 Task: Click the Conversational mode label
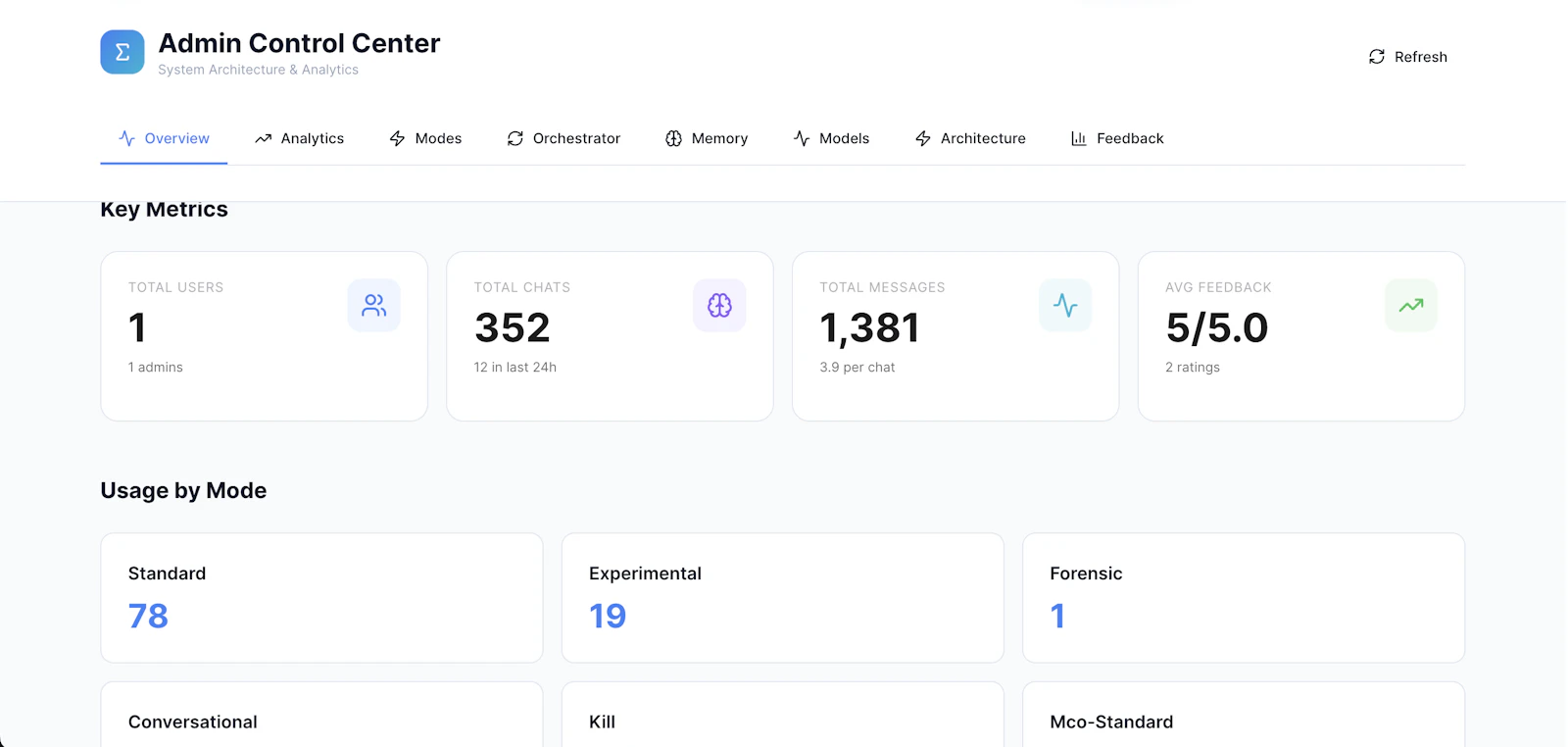(x=193, y=722)
